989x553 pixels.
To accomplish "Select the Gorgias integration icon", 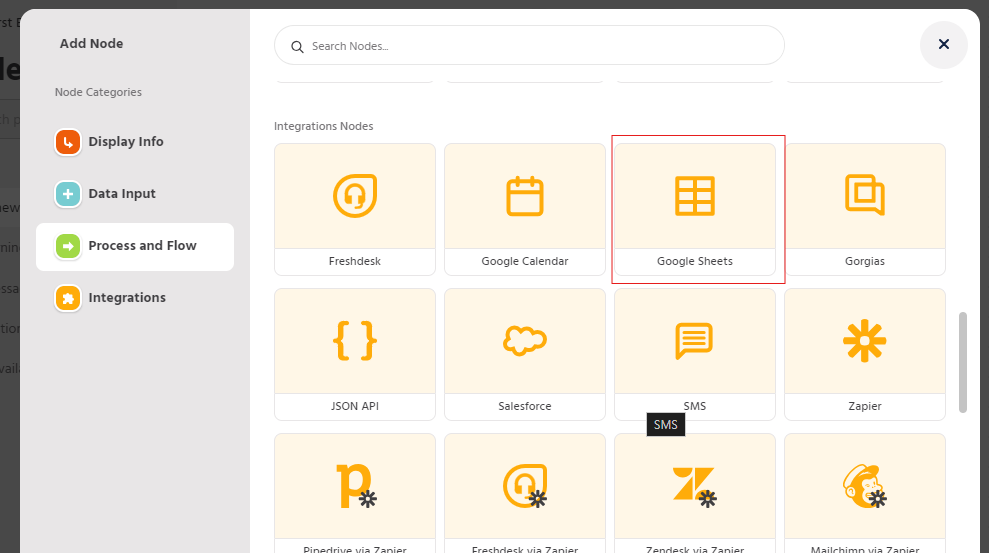I will (x=864, y=196).
